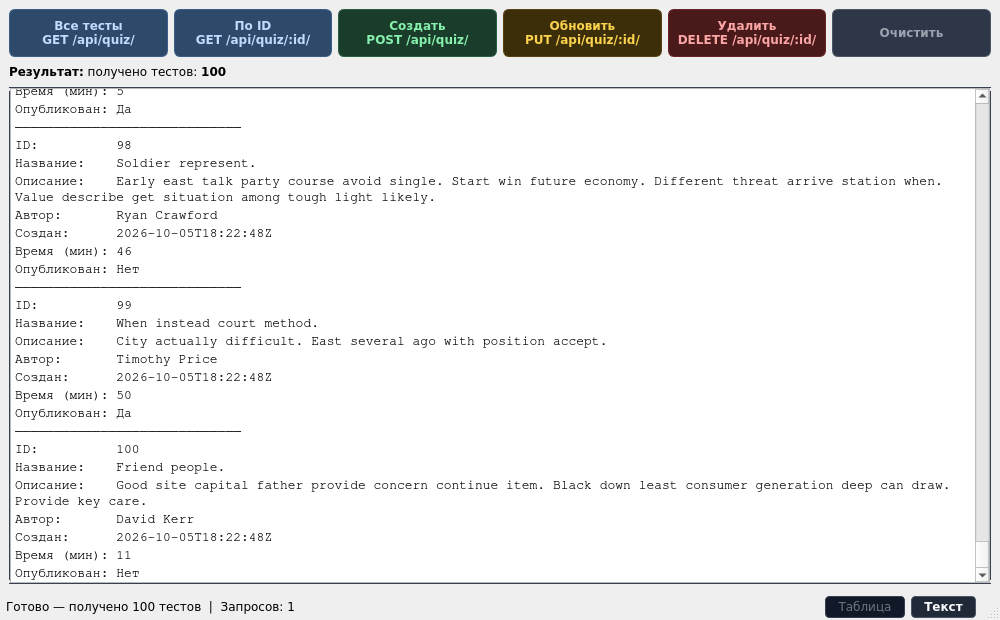This screenshot has height=620, width=1000.
Task: Click title 'Friend people.'
Action: (x=170, y=468)
